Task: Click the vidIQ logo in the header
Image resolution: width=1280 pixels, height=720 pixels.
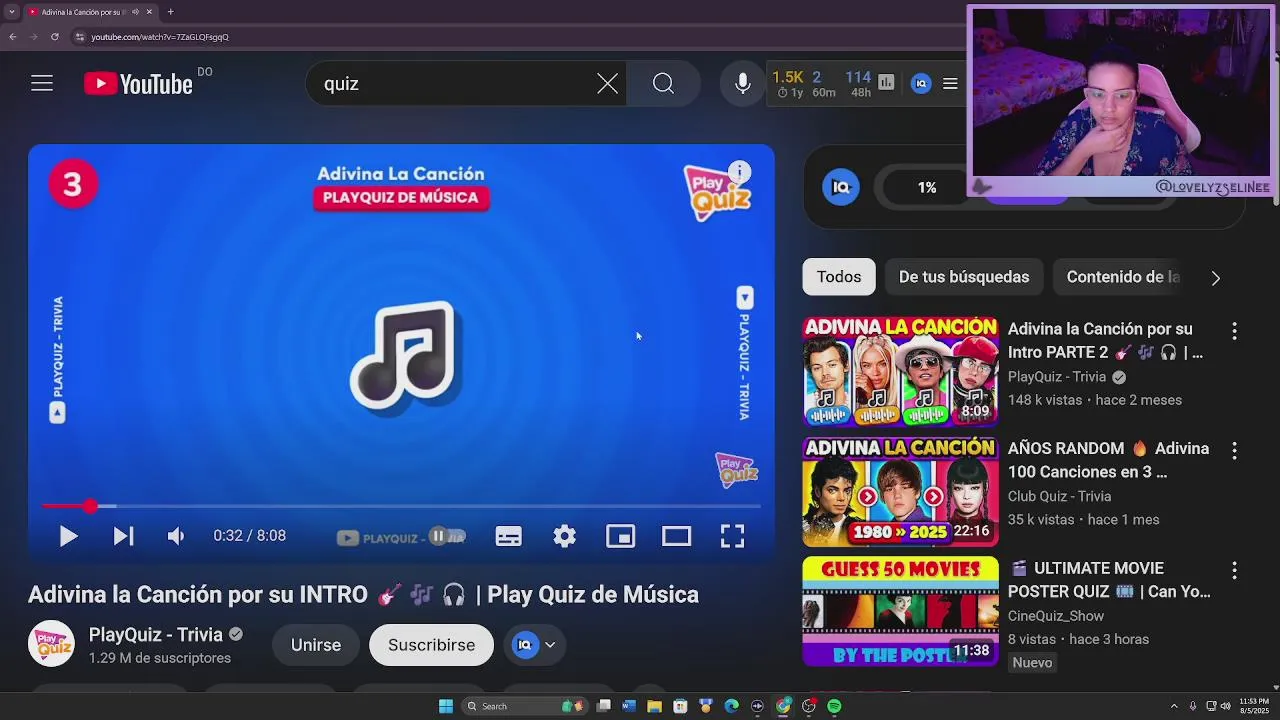Action: tap(921, 84)
